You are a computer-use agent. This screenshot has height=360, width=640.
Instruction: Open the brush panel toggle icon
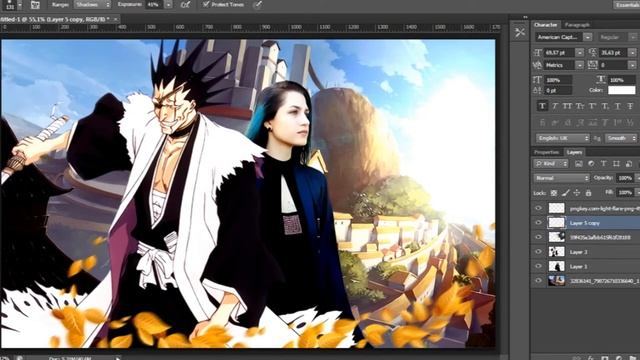point(35,5)
